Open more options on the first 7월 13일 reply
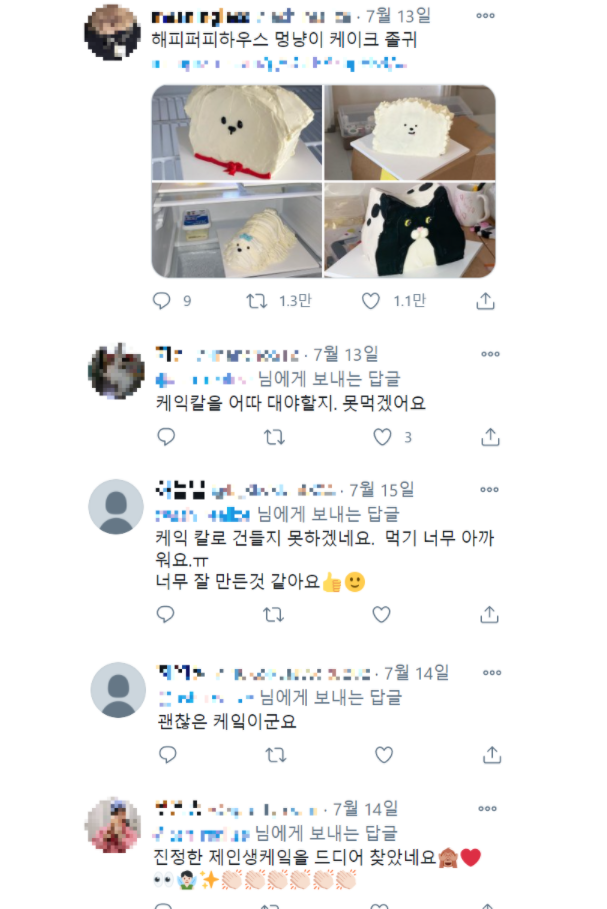 click(490, 354)
